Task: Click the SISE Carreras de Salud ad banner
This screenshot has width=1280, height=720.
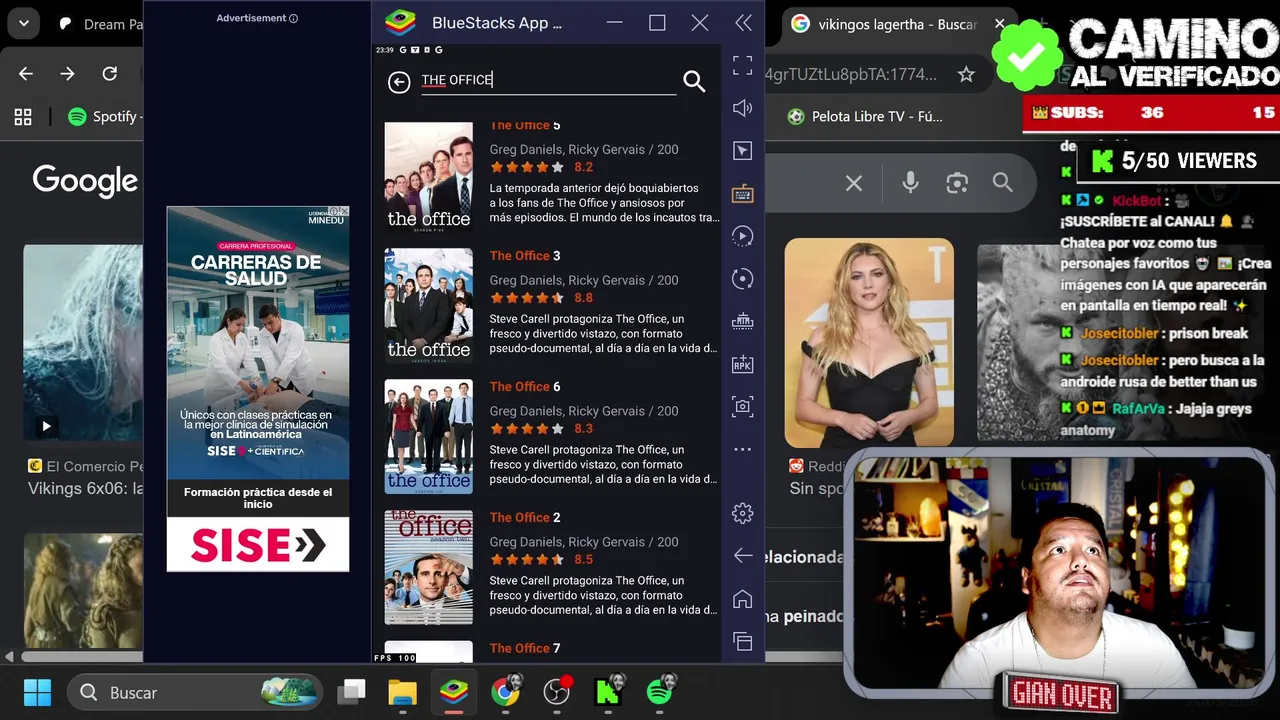Action: [x=258, y=389]
